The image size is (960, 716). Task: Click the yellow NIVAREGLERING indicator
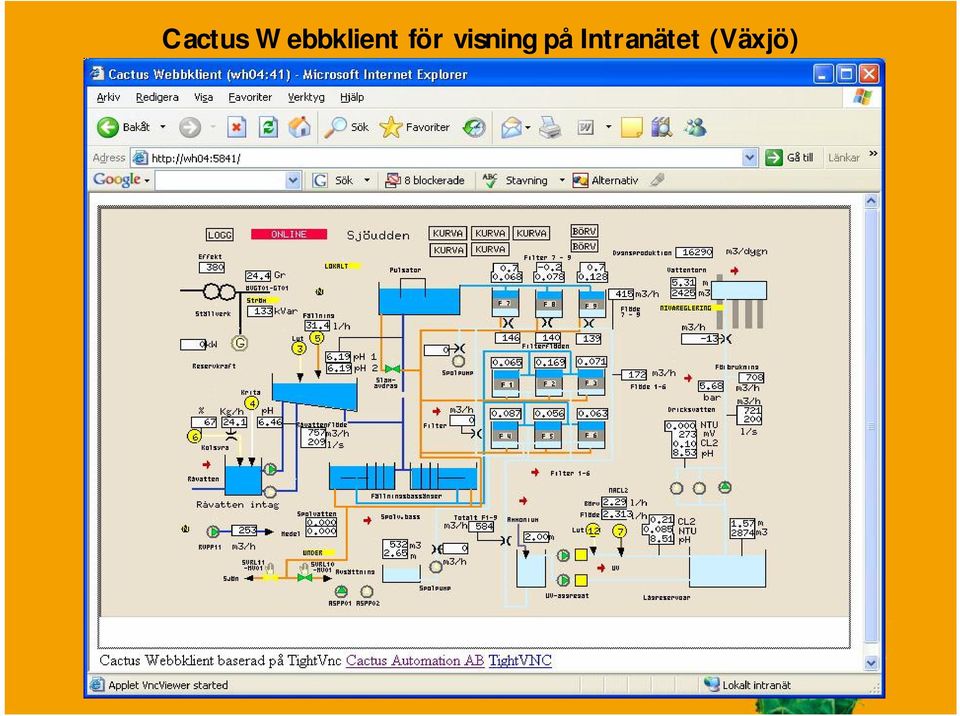(691, 308)
